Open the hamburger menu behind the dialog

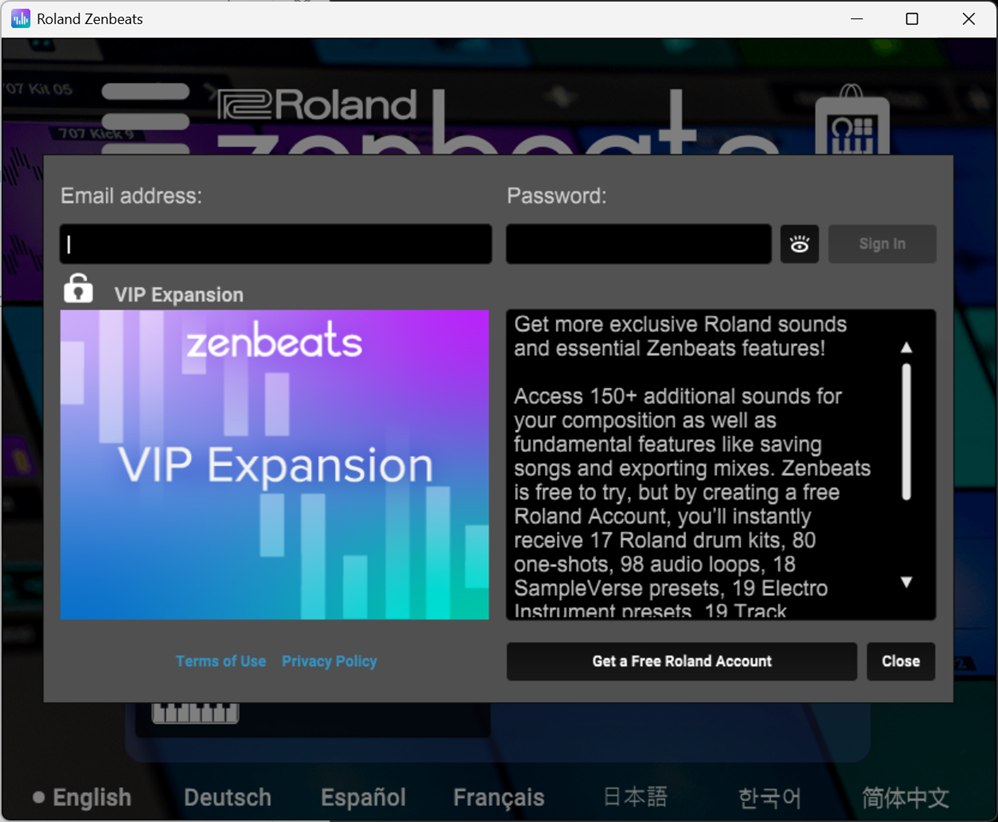point(146,120)
